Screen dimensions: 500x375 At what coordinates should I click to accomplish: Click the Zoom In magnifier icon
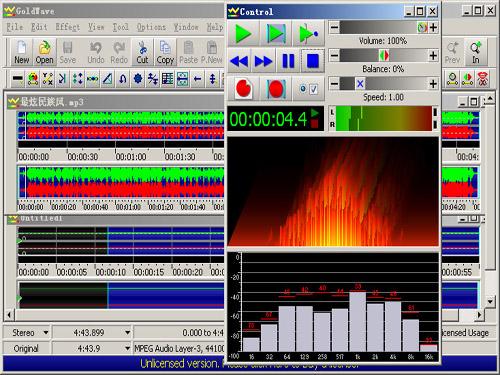(476, 52)
